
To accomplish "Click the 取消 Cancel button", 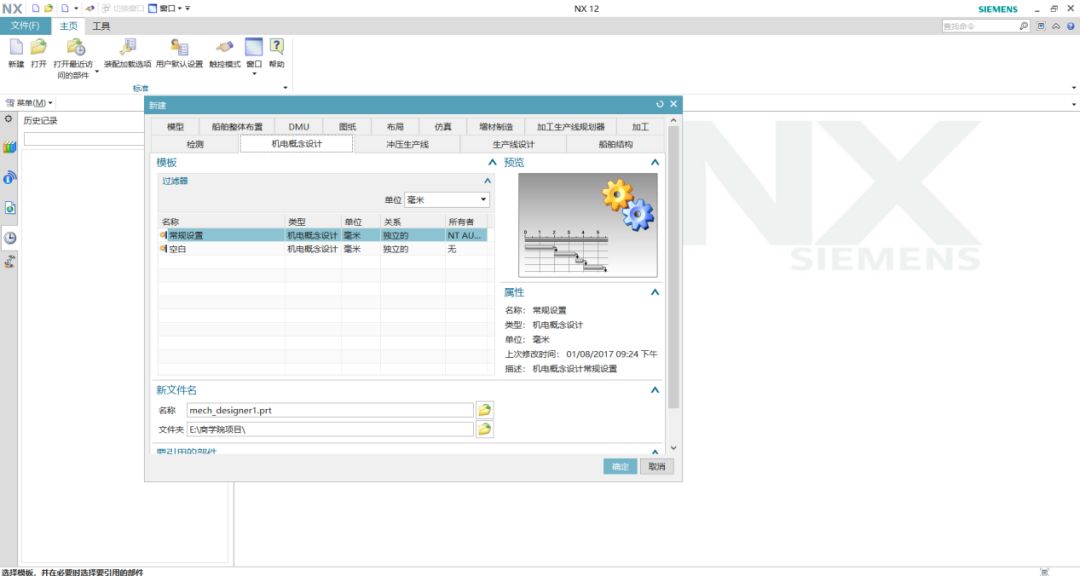I will [656, 466].
